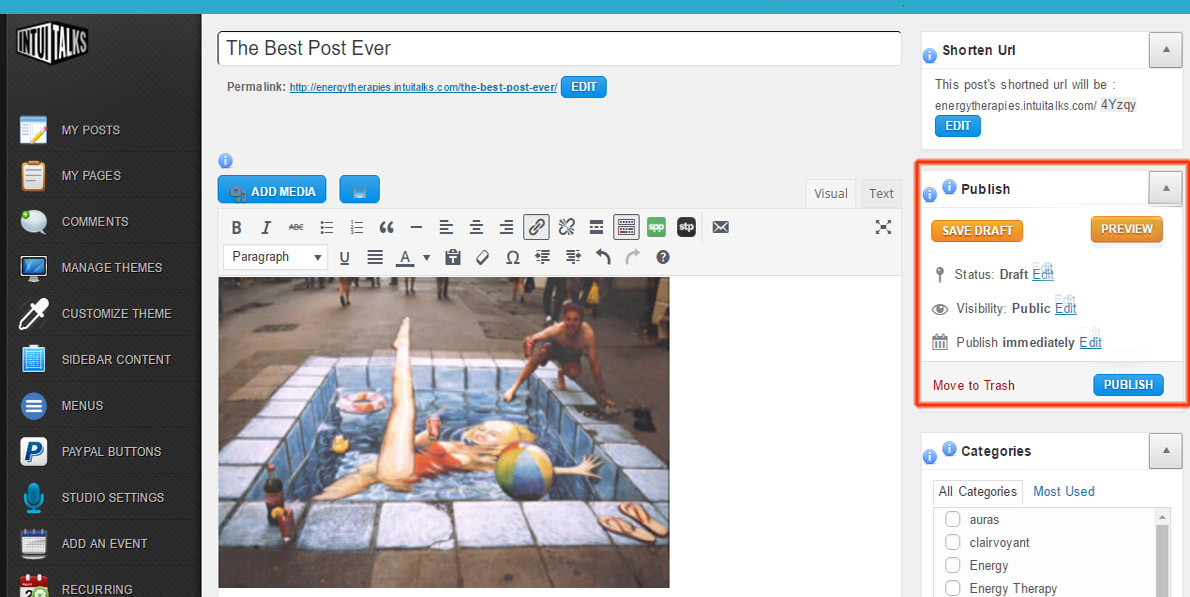Open Manage Themes in the sidebar
The width and height of the screenshot is (1190, 597).
[112, 268]
